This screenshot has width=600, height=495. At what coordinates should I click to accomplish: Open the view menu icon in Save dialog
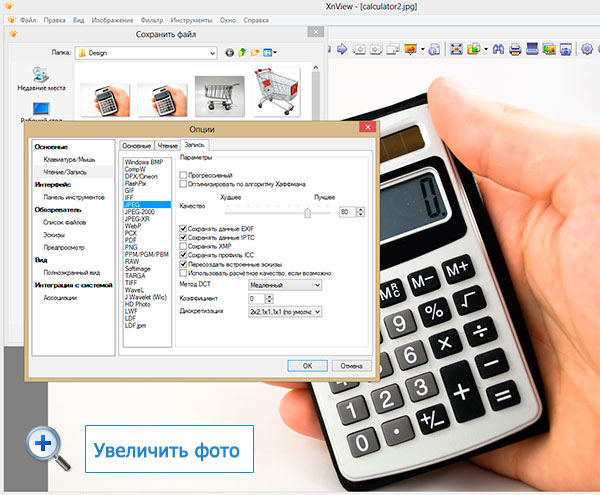tap(269, 52)
